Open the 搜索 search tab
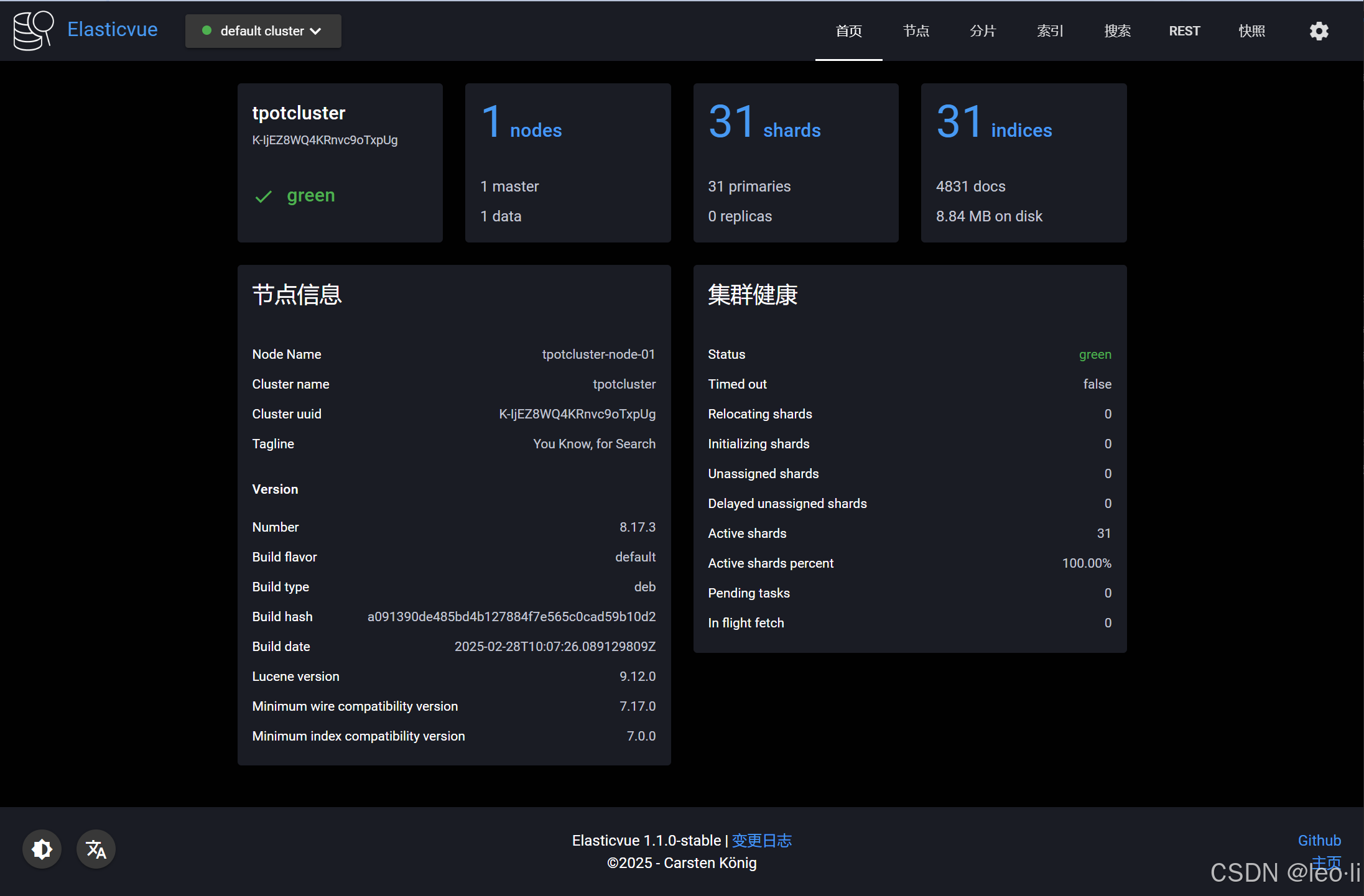The width and height of the screenshot is (1364, 896). 1117,31
